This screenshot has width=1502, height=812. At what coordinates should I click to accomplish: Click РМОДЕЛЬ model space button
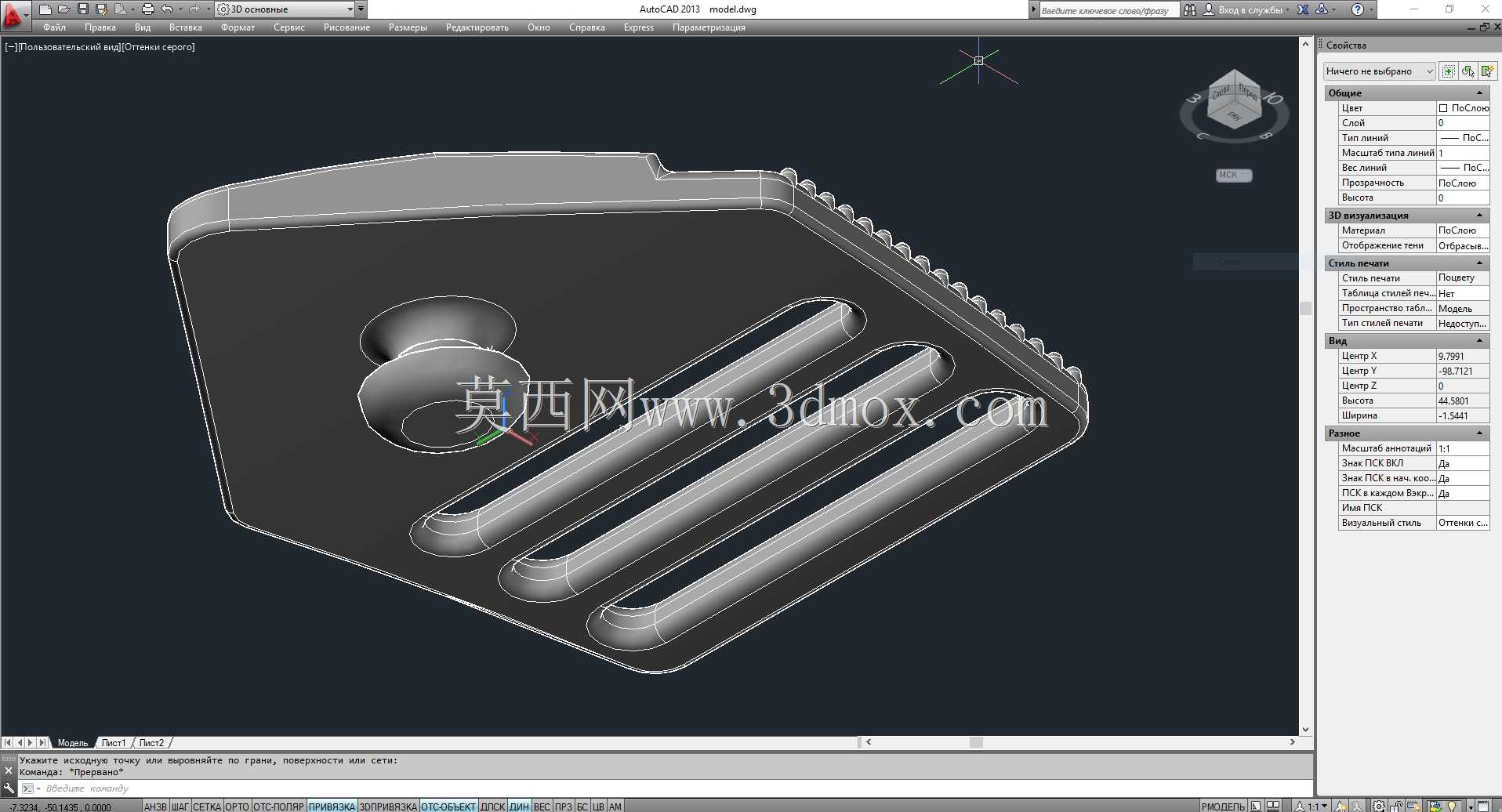tap(1223, 807)
